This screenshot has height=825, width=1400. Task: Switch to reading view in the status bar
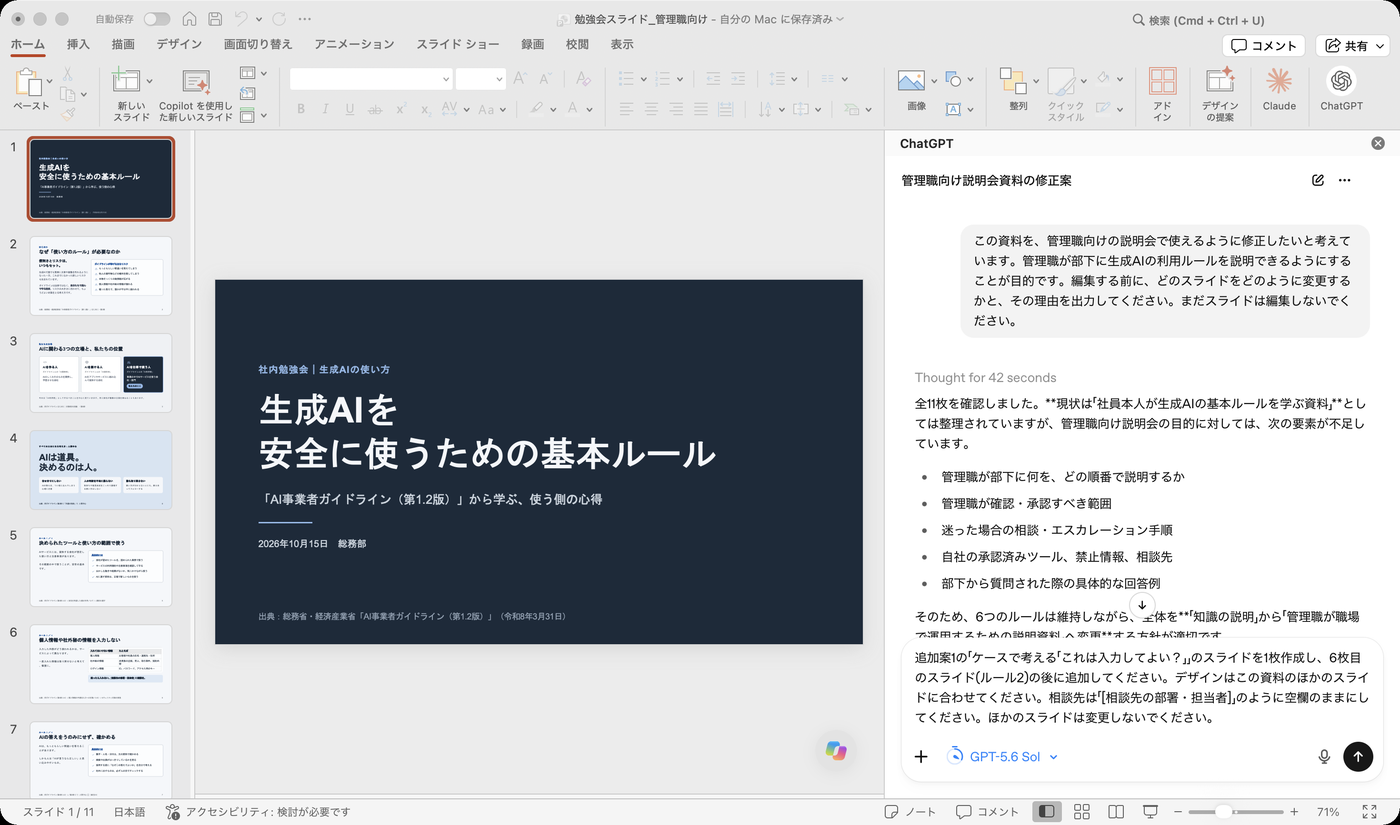pos(1116,811)
